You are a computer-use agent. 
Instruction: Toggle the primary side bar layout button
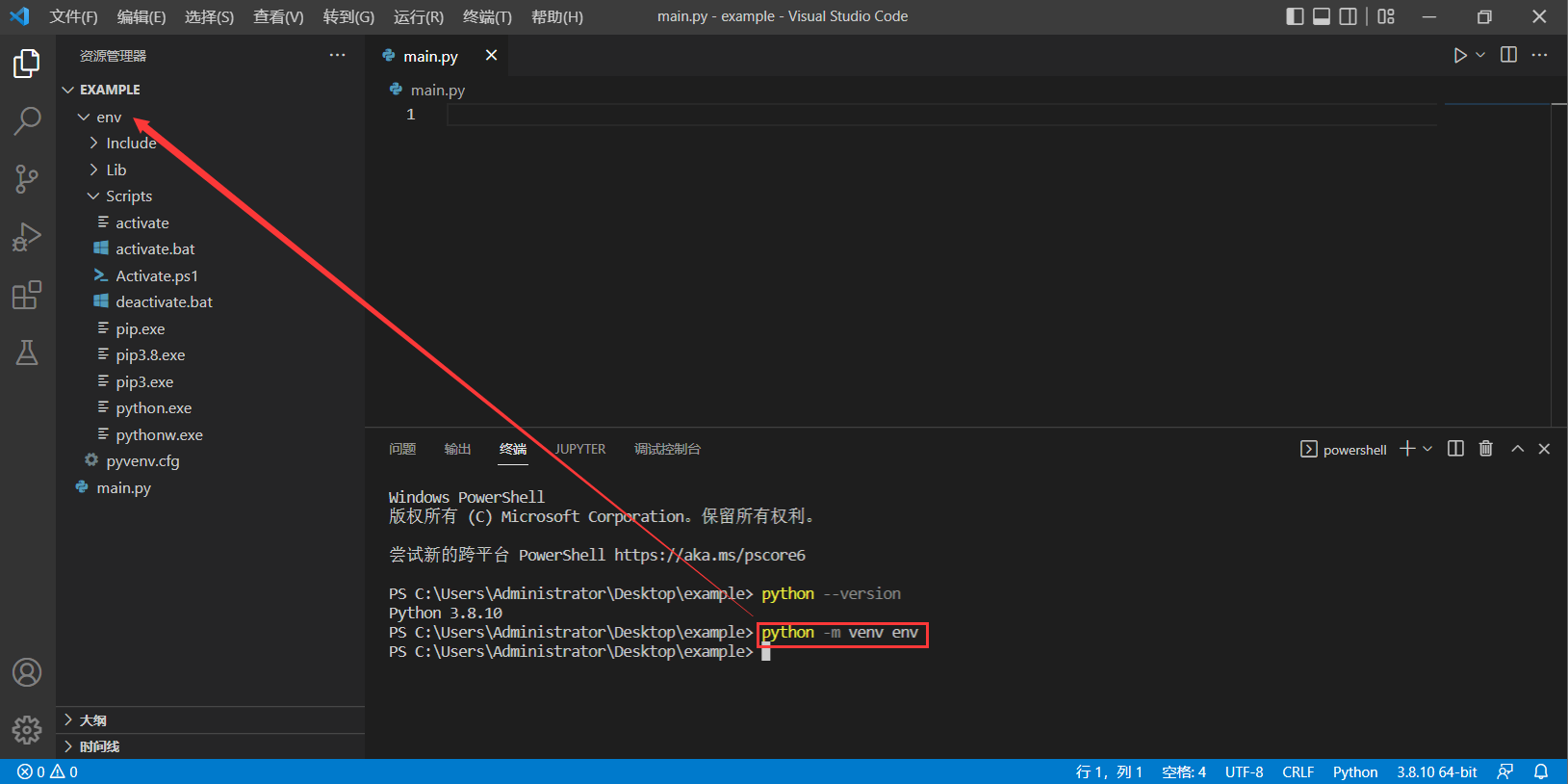tap(1295, 16)
